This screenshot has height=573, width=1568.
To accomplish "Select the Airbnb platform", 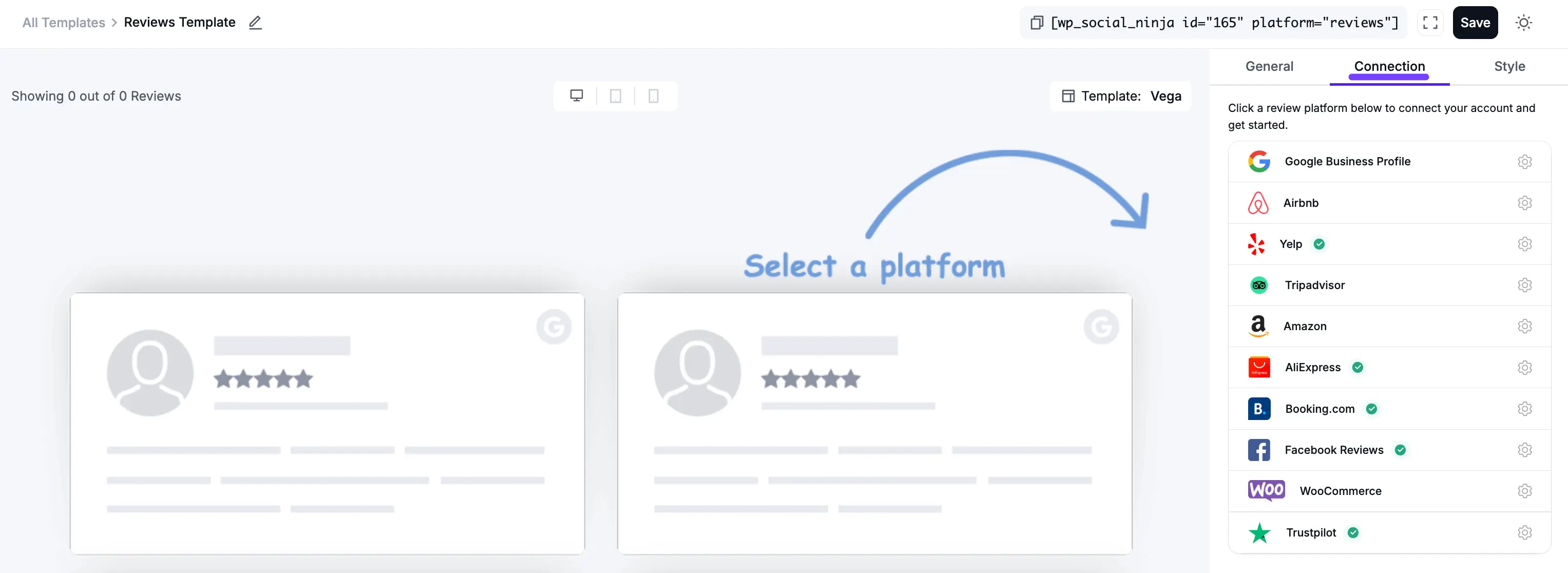I will point(1302,203).
